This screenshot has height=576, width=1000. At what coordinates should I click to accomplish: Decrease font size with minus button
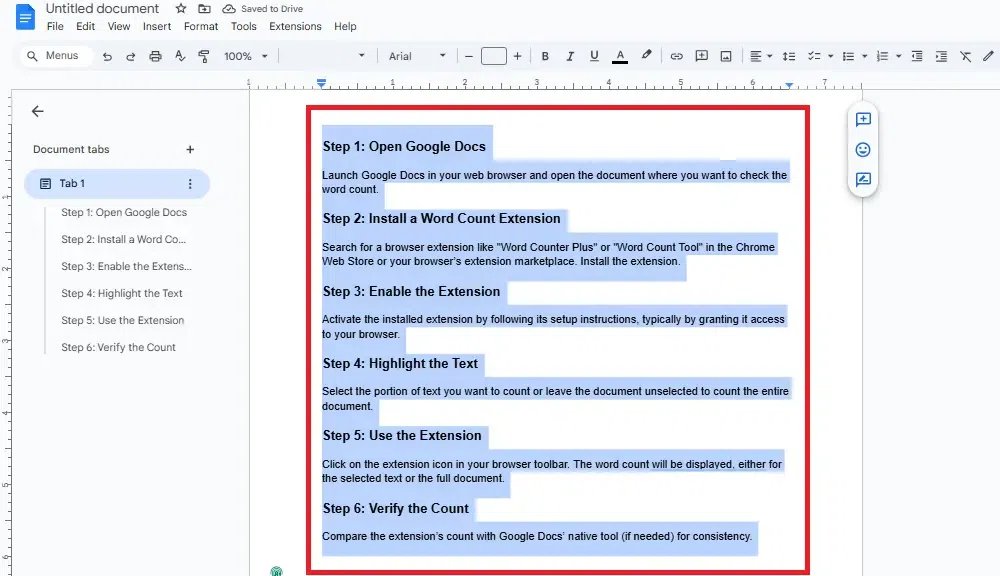pos(469,56)
